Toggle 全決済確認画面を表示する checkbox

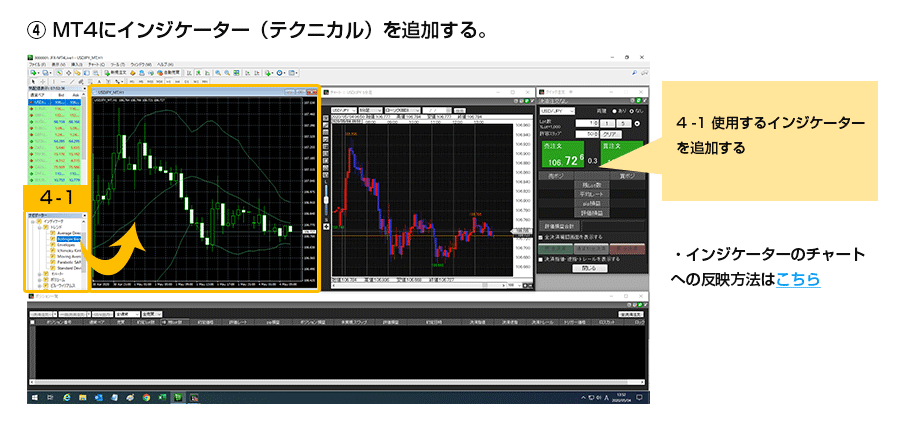tap(541, 237)
